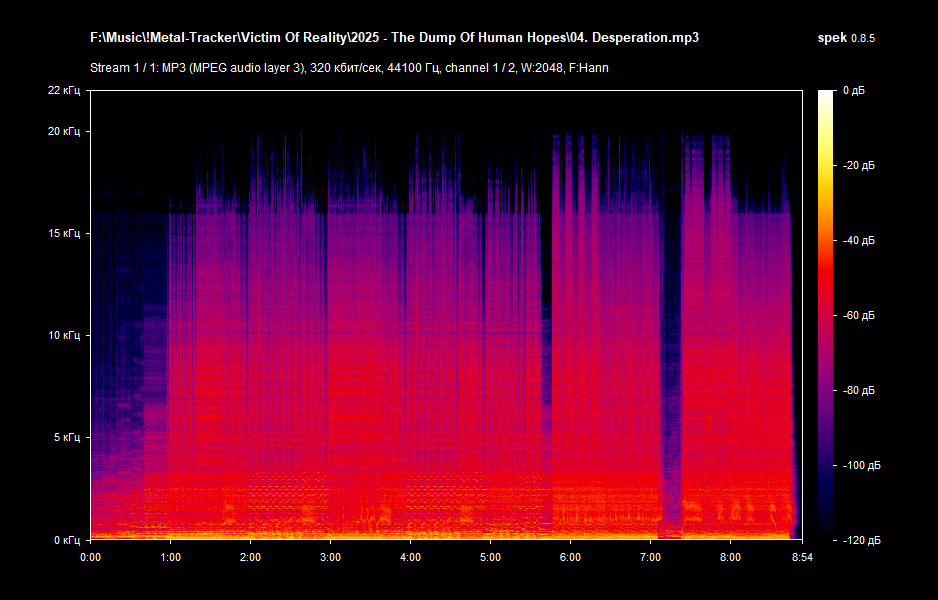The image size is (938, 600).
Task: Click the -120 дБ level label
Action: (859, 540)
